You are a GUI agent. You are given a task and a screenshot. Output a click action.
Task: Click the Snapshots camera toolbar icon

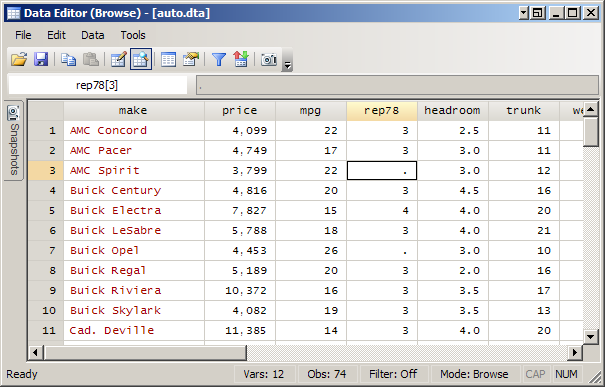tap(269, 59)
